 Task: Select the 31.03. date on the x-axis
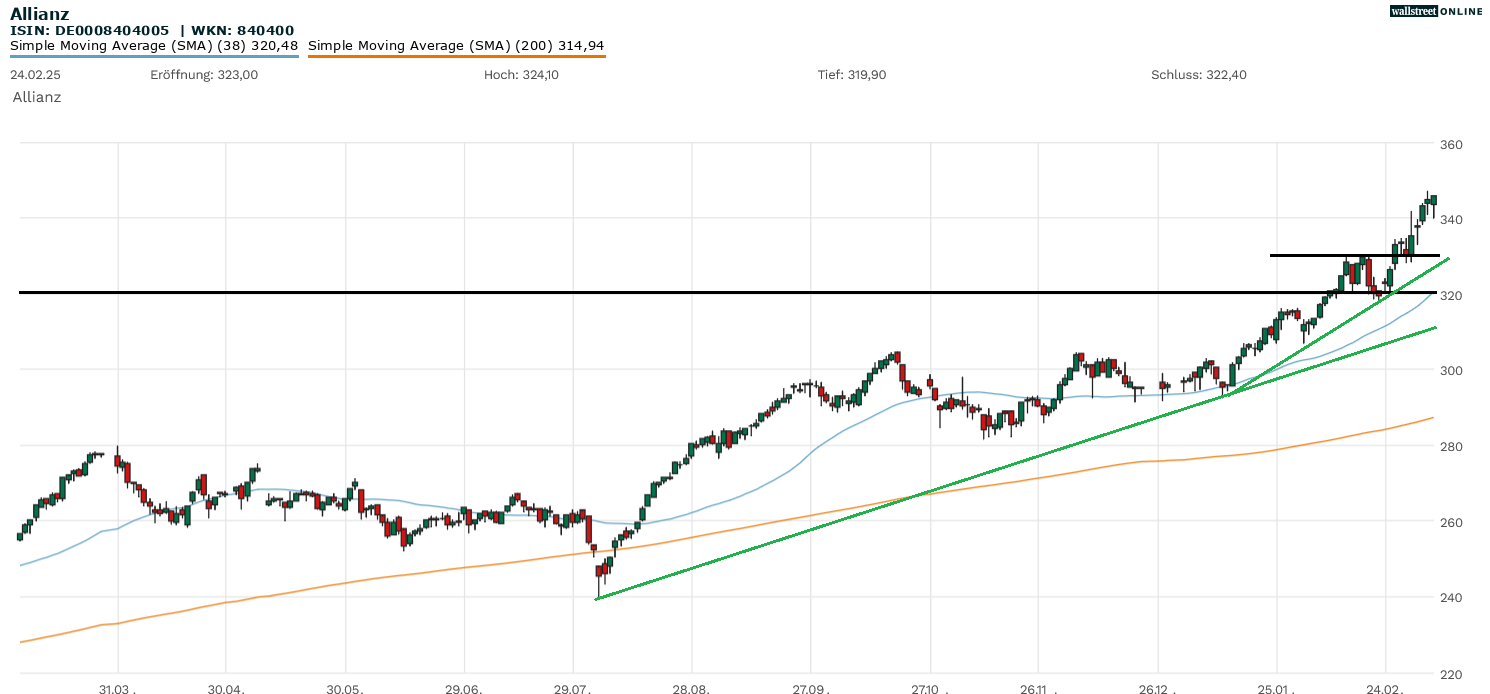pos(118,689)
